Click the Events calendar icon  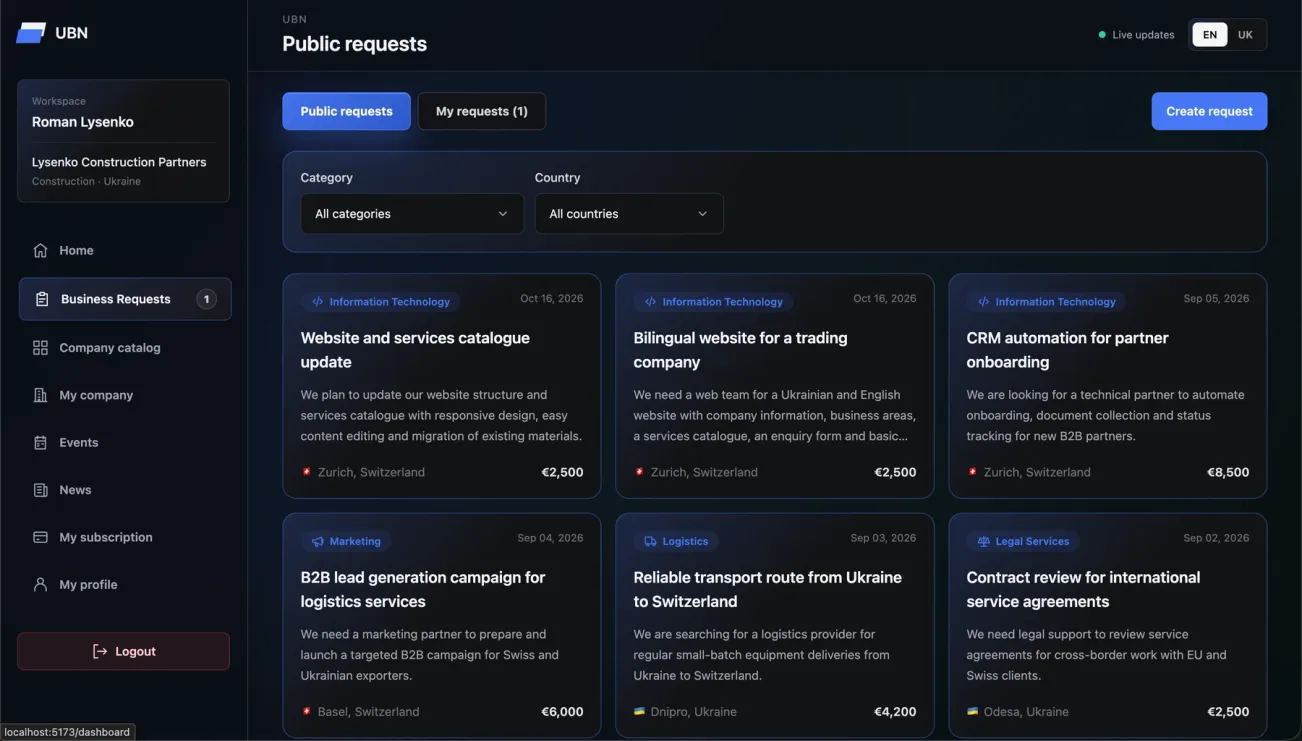pyautogui.click(x=40, y=443)
